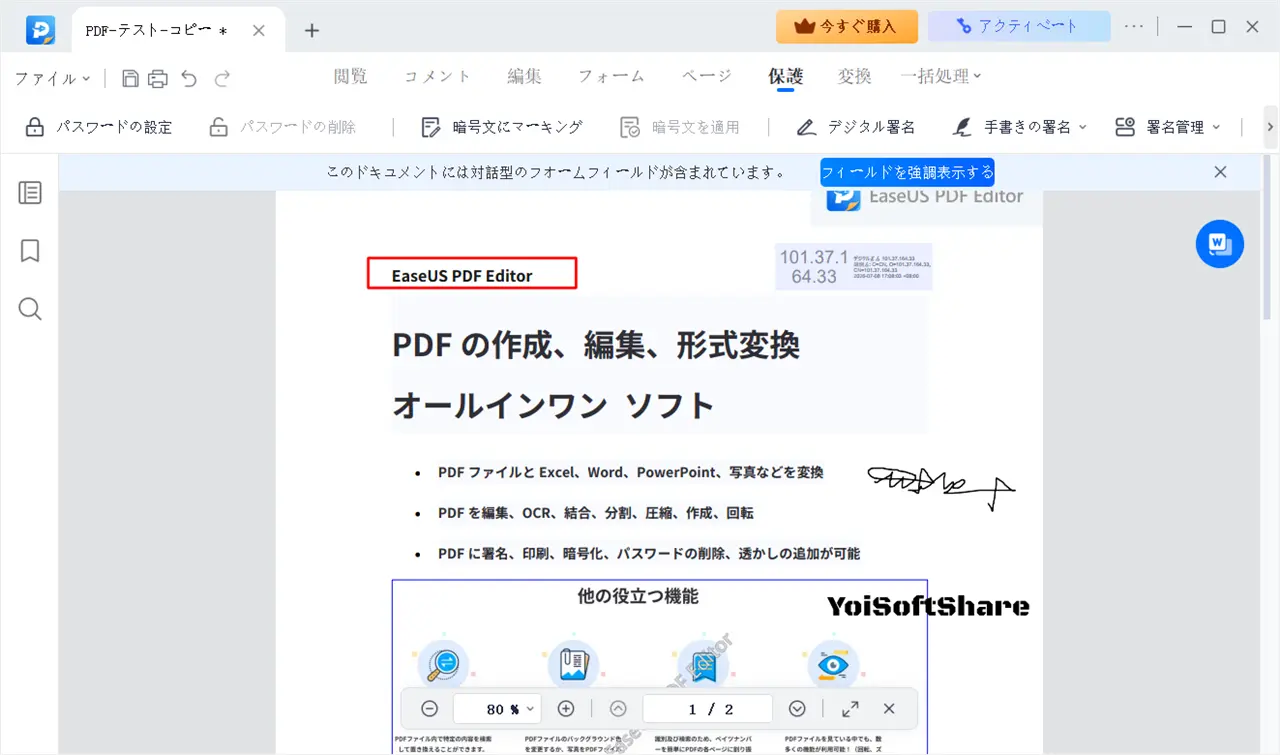Screen dimensions: 1280x755
Task: Switch to the 変換 tab
Action: click(x=854, y=76)
